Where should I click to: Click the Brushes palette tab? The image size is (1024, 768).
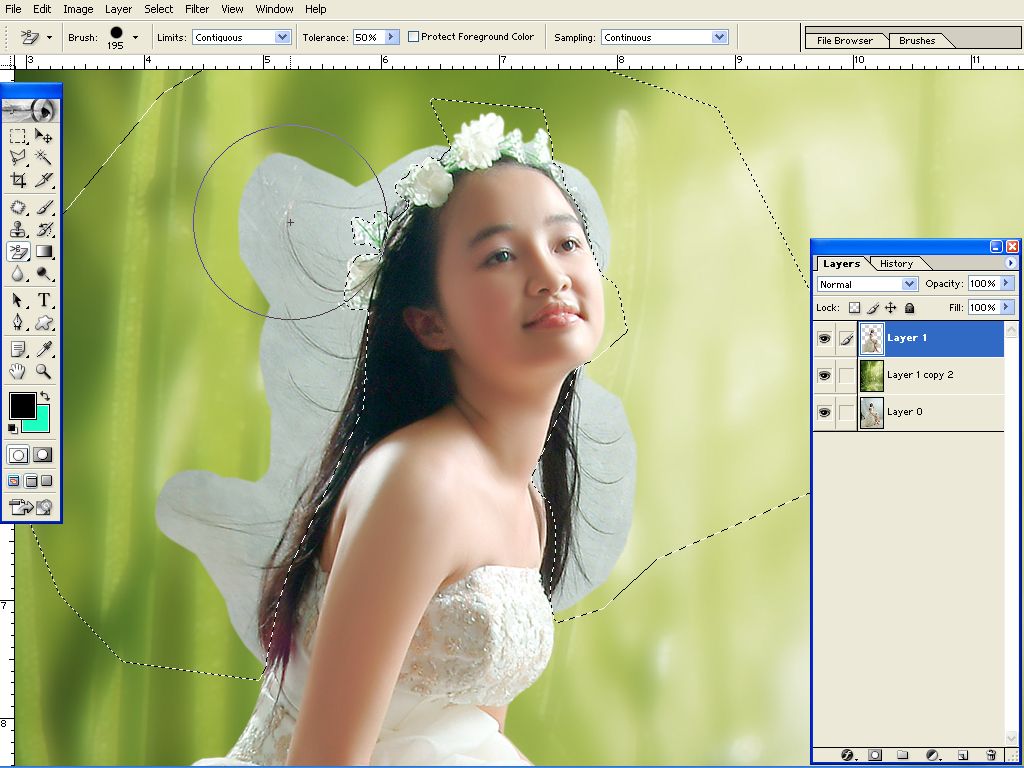[917, 41]
